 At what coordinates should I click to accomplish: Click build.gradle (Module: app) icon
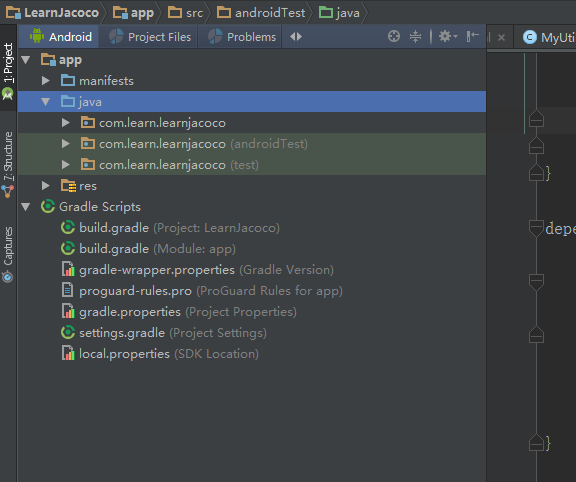pyautogui.click(x=68, y=249)
